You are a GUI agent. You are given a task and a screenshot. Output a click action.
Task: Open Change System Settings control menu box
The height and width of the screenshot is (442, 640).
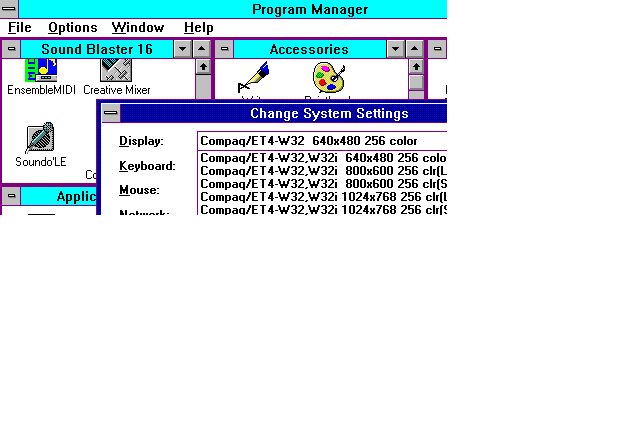[111, 113]
